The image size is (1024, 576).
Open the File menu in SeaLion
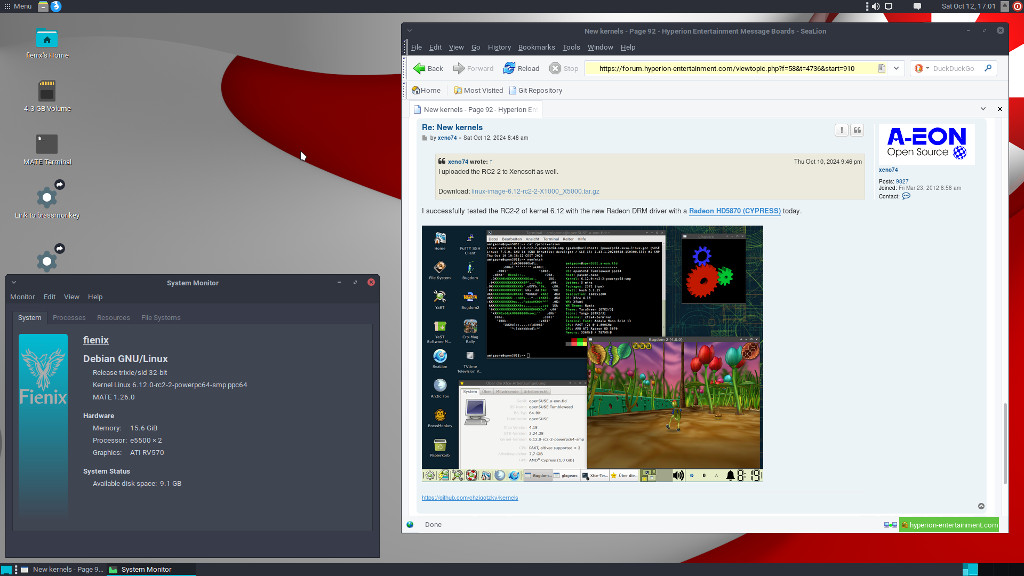point(416,47)
